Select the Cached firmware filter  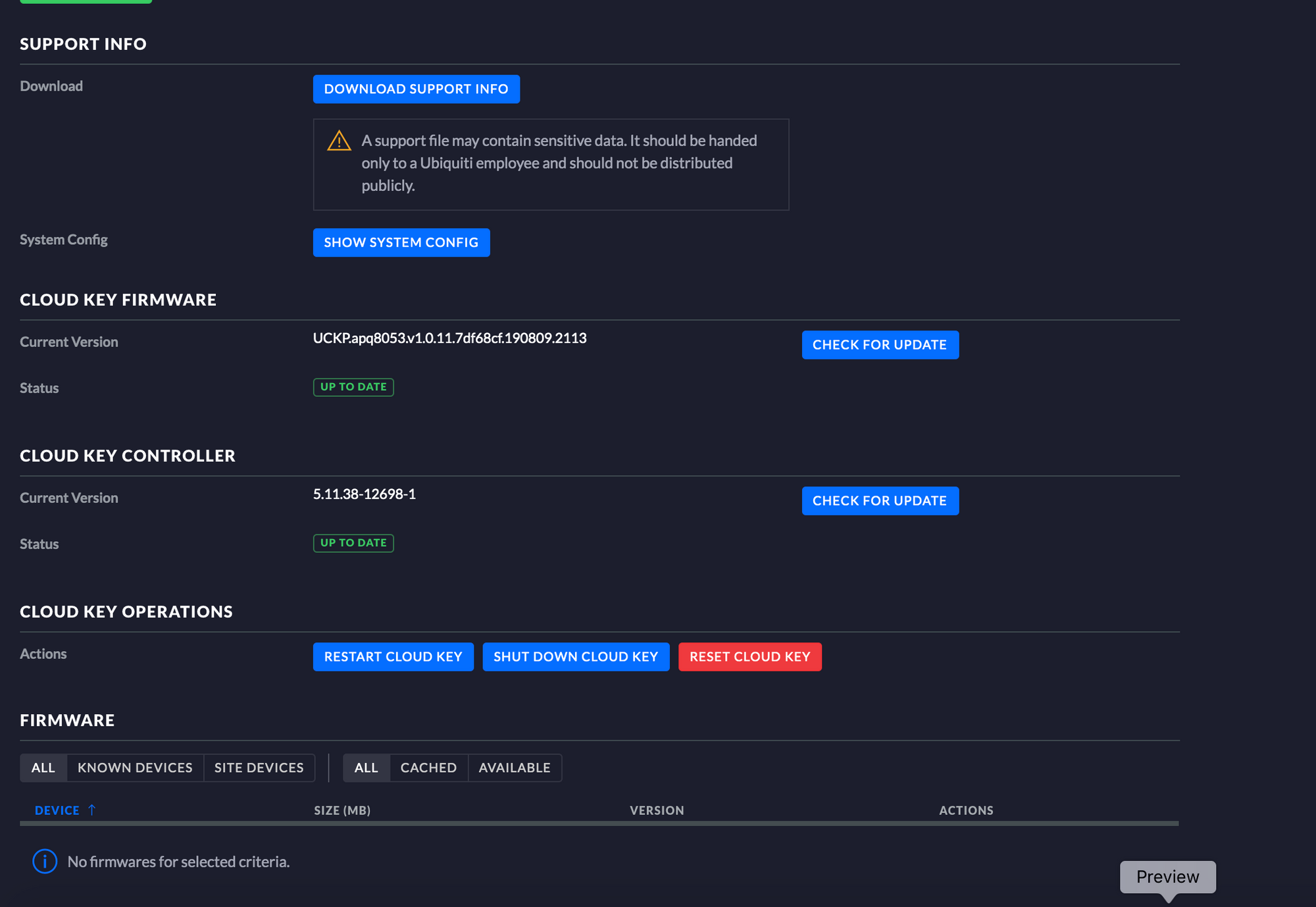(428, 767)
